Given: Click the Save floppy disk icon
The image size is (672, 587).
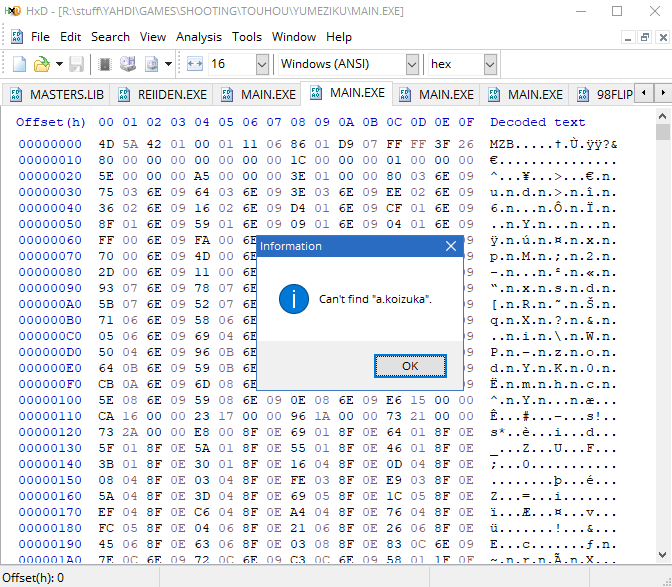Looking at the screenshot, I should pyautogui.click(x=77, y=64).
